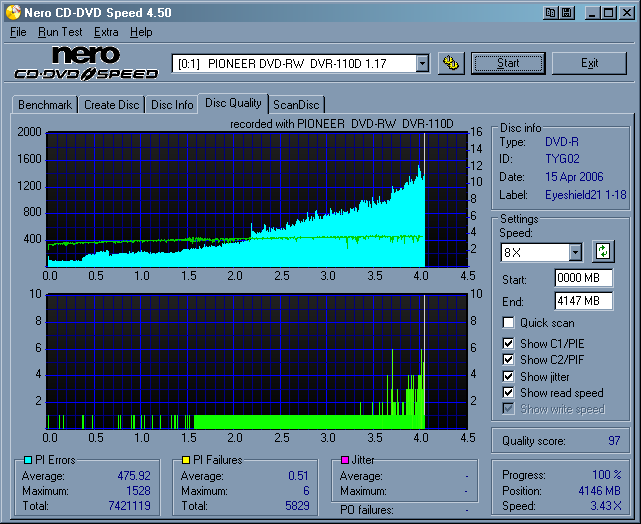The width and height of the screenshot is (641, 524).
Task: Click the recorded with PIONEER caption
Action: (342, 124)
